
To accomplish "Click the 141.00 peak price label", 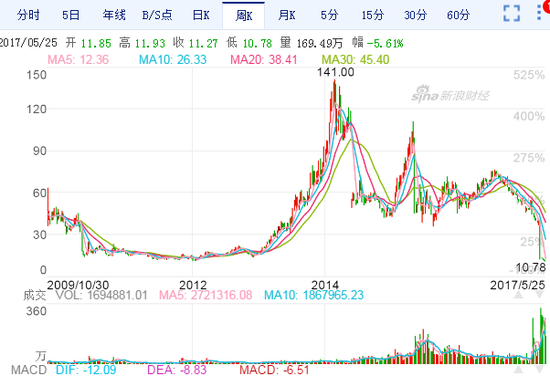I will point(336,72).
